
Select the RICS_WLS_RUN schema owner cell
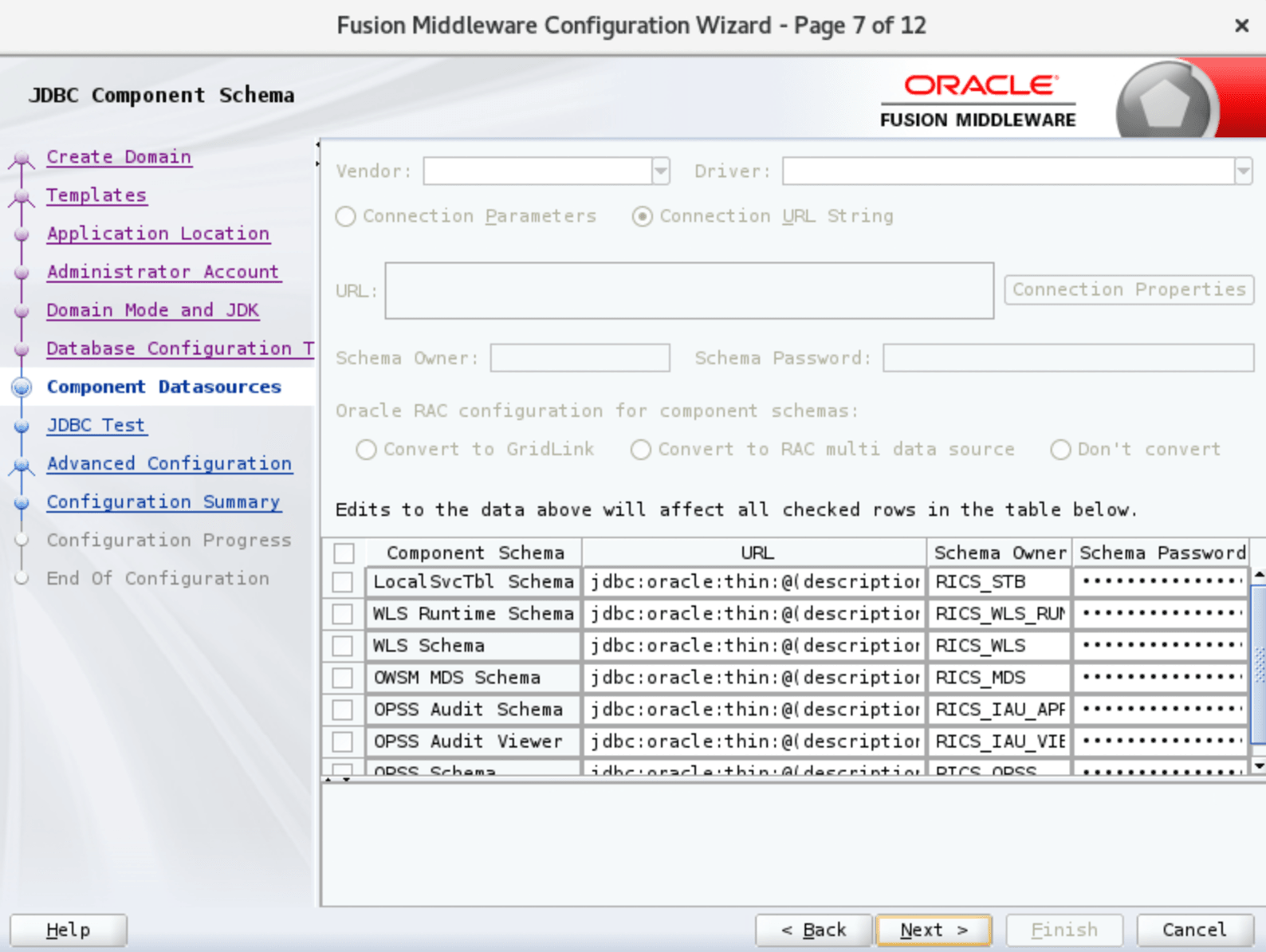(1000, 614)
